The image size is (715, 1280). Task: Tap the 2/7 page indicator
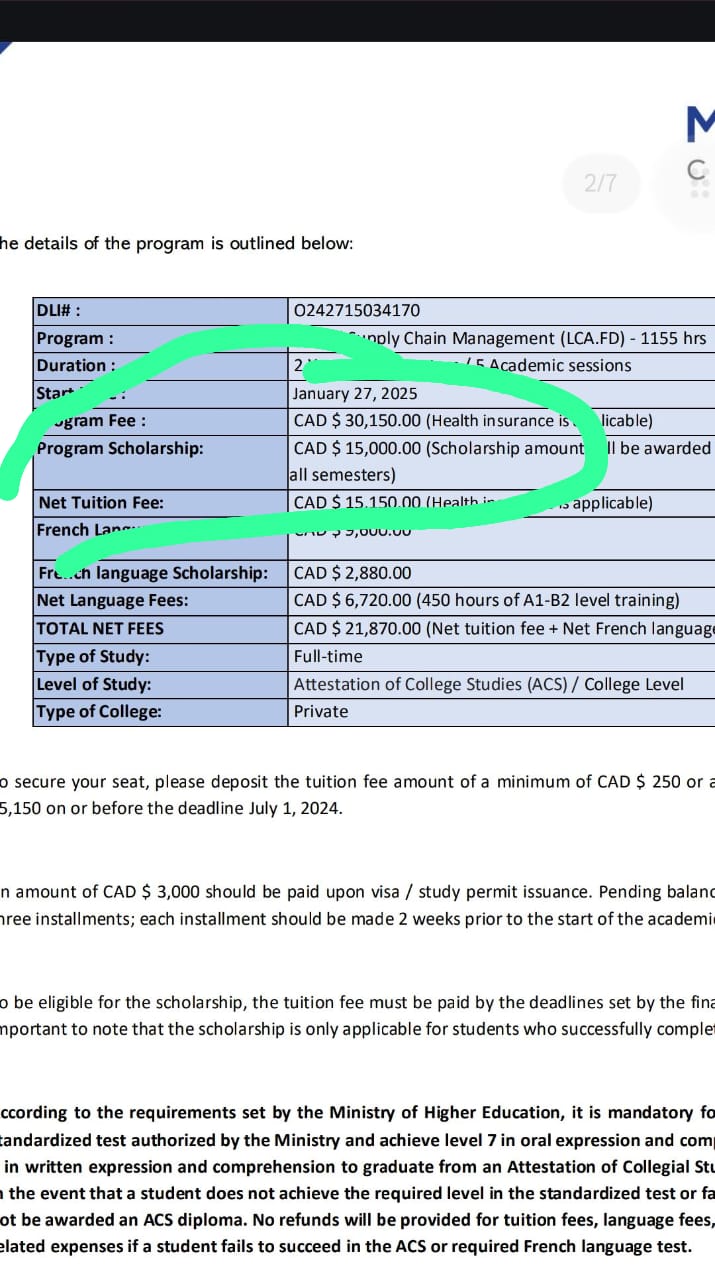600,183
